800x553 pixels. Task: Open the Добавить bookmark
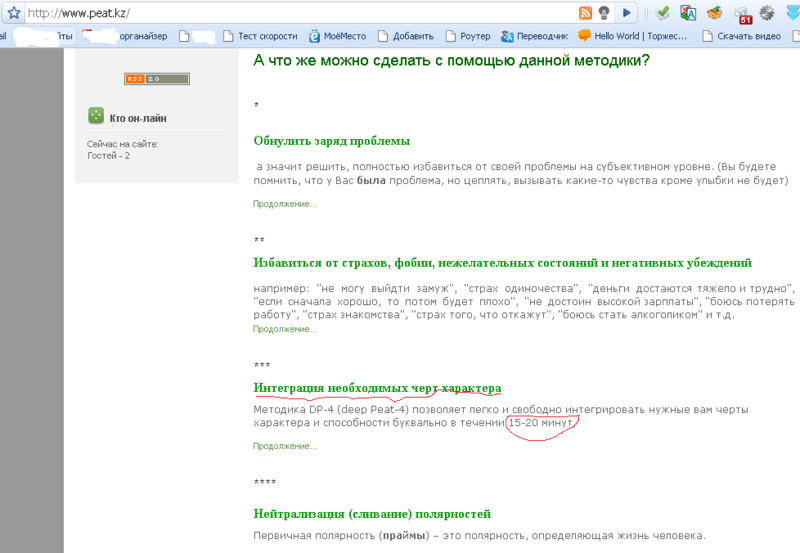click(406, 36)
